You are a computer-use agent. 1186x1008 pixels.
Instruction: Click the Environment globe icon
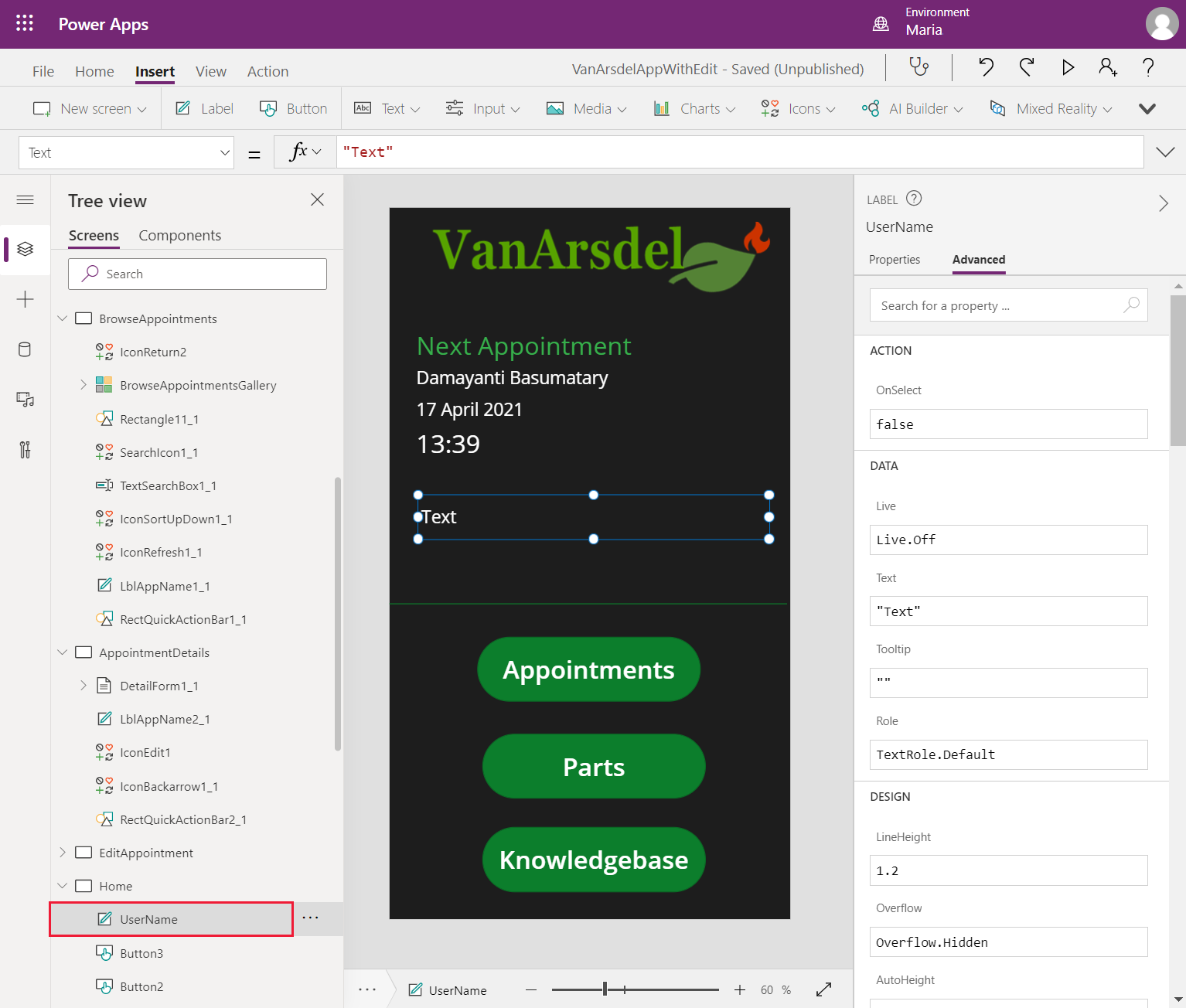tap(881, 23)
